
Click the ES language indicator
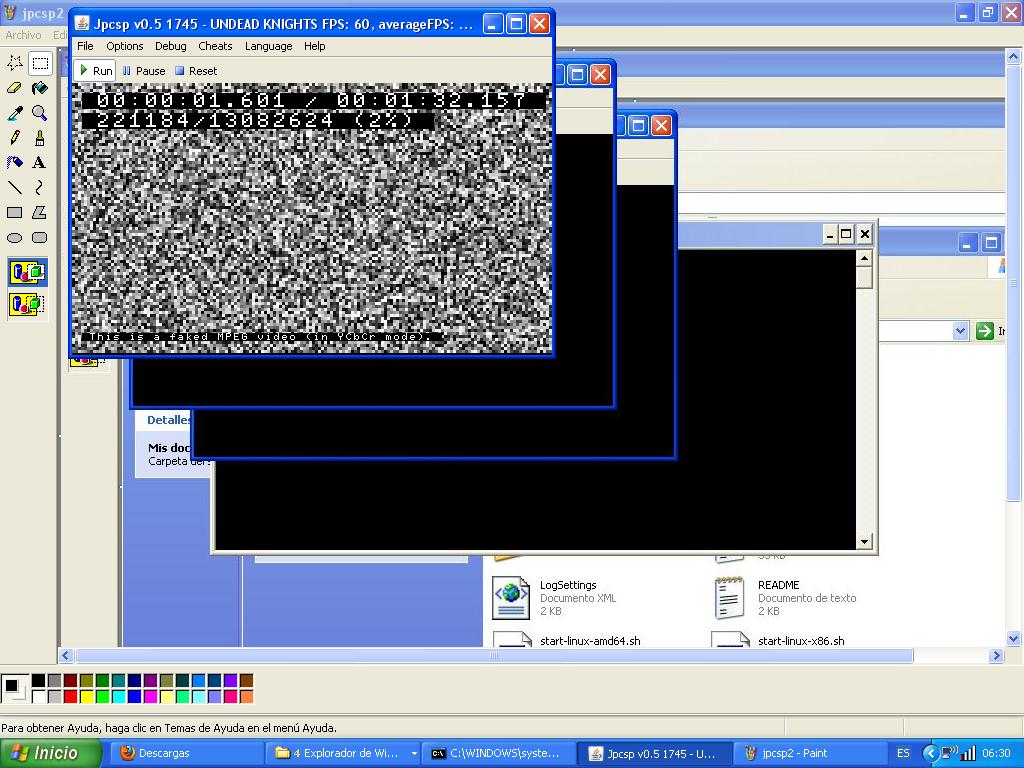903,753
